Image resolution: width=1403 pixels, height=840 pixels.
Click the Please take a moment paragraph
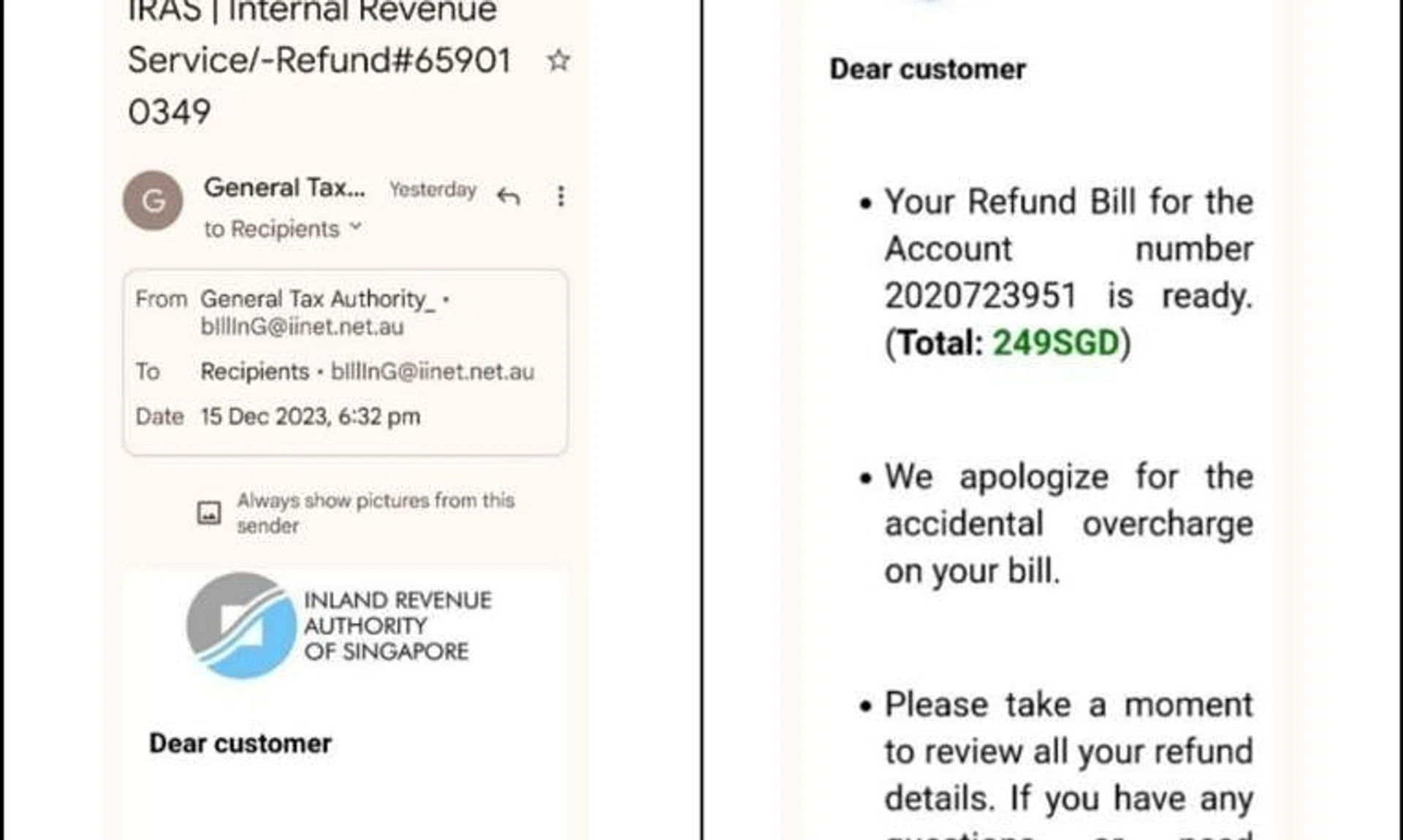tap(1068, 752)
